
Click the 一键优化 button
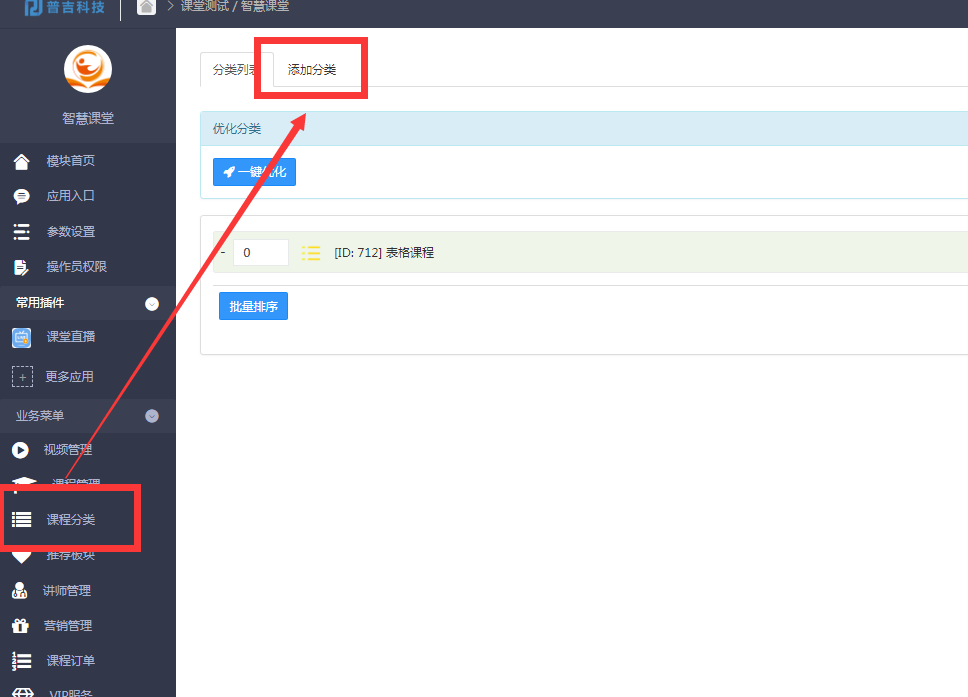coord(254,172)
